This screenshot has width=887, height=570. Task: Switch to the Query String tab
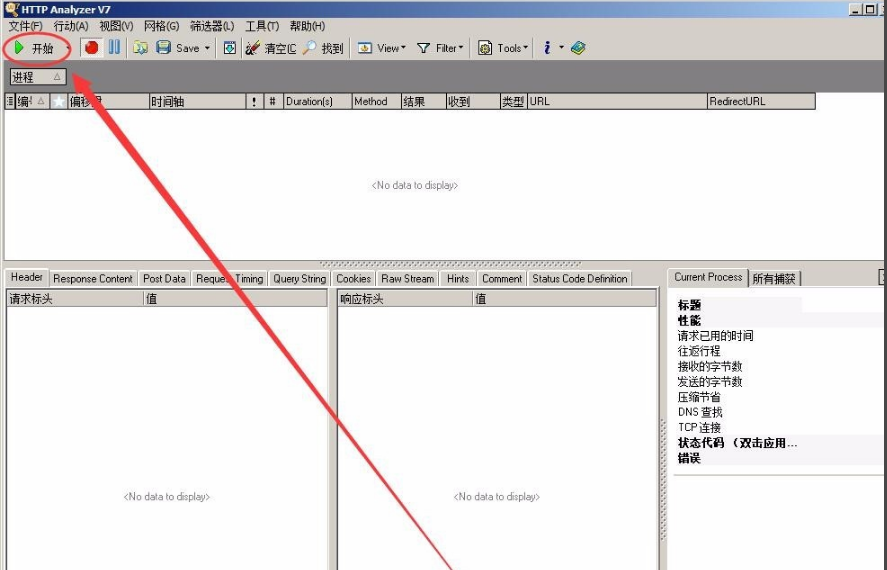tap(299, 279)
